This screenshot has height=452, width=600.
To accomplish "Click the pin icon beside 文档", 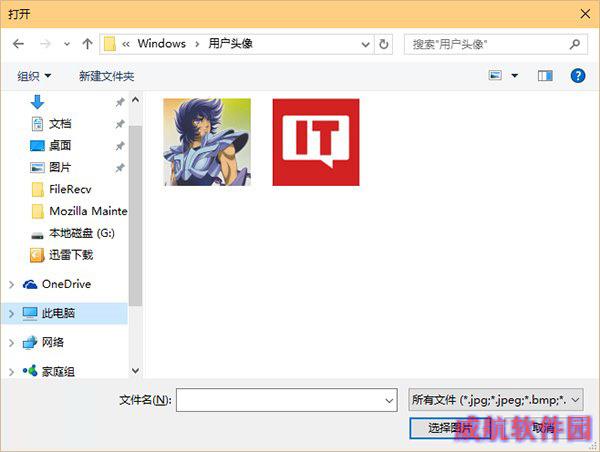I will [x=120, y=124].
